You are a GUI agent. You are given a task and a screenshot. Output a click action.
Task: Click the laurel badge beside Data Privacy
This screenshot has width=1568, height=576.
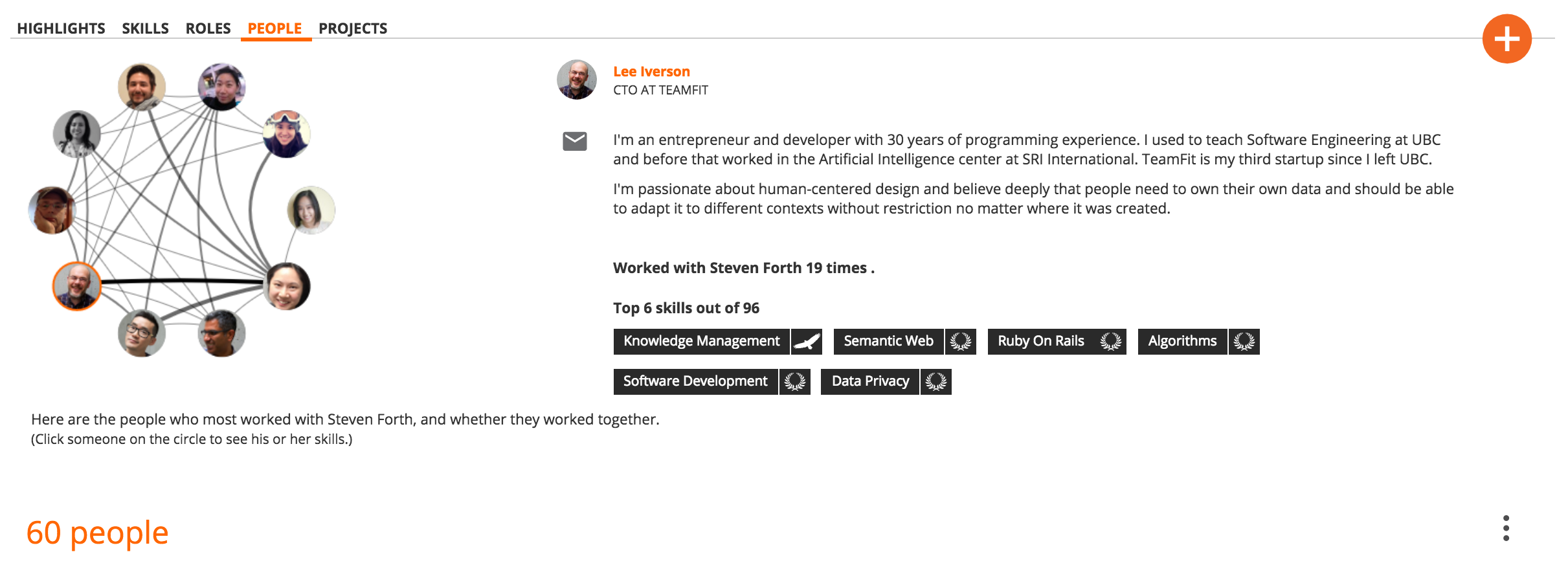[x=935, y=382]
